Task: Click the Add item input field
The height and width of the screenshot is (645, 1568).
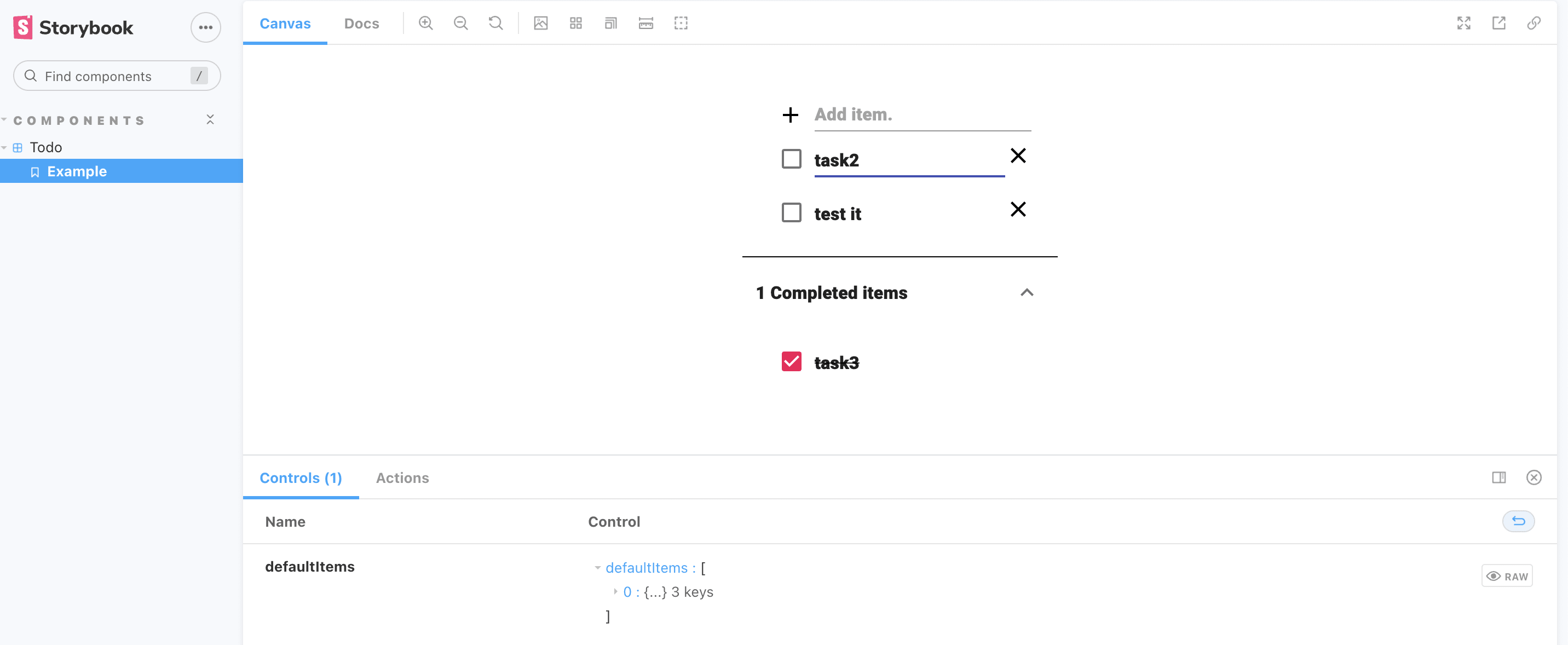Action: pos(922,114)
